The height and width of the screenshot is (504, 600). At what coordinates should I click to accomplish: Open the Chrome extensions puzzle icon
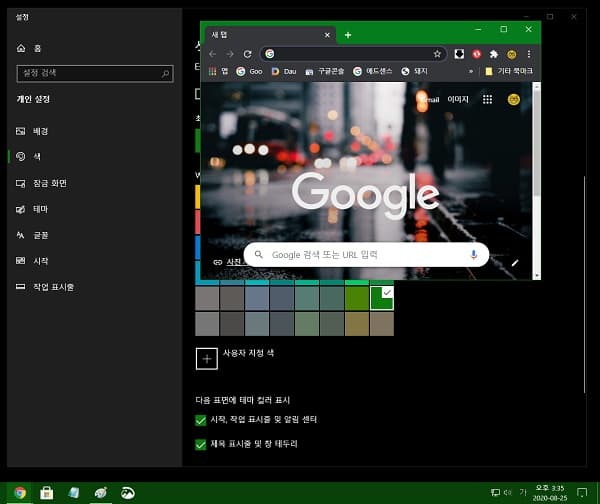click(x=494, y=54)
